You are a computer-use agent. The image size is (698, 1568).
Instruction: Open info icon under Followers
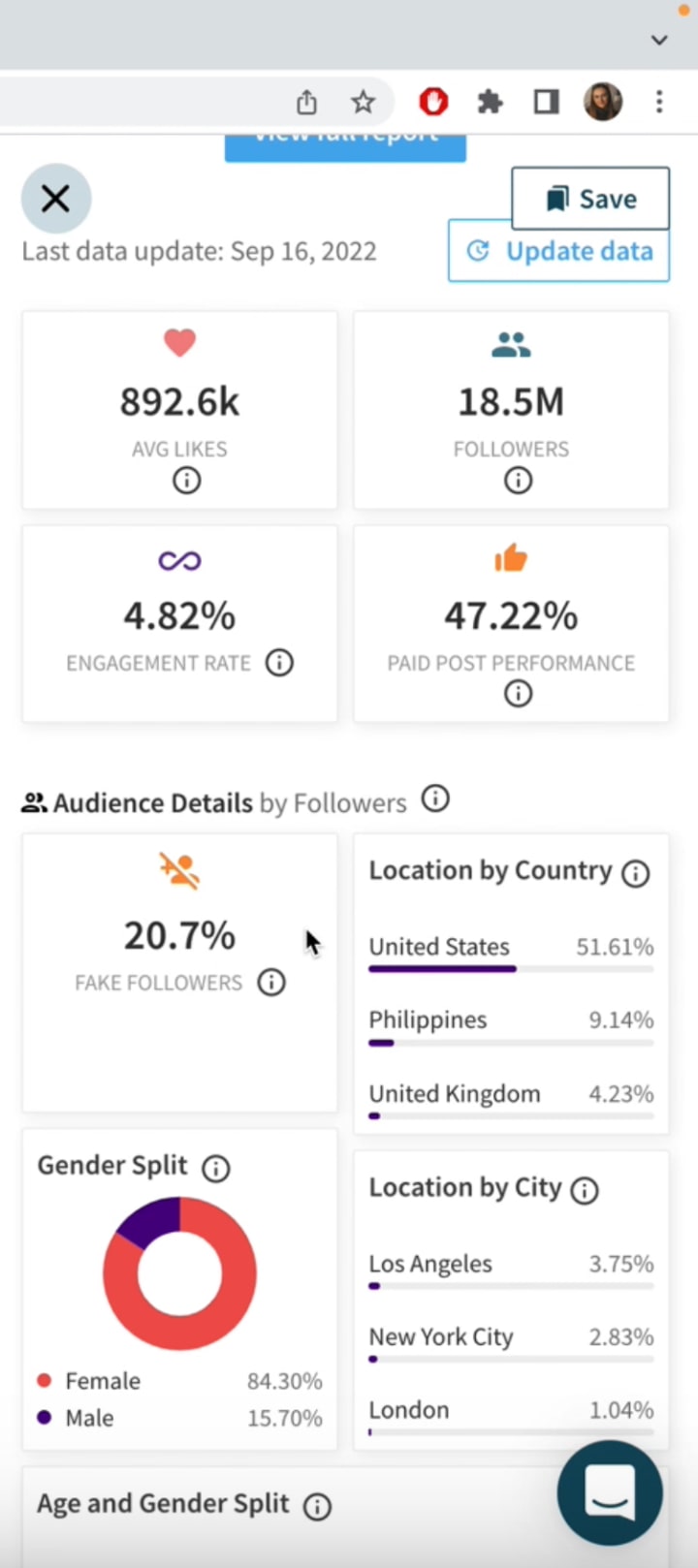pyautogui.click(x=518, y=480)
